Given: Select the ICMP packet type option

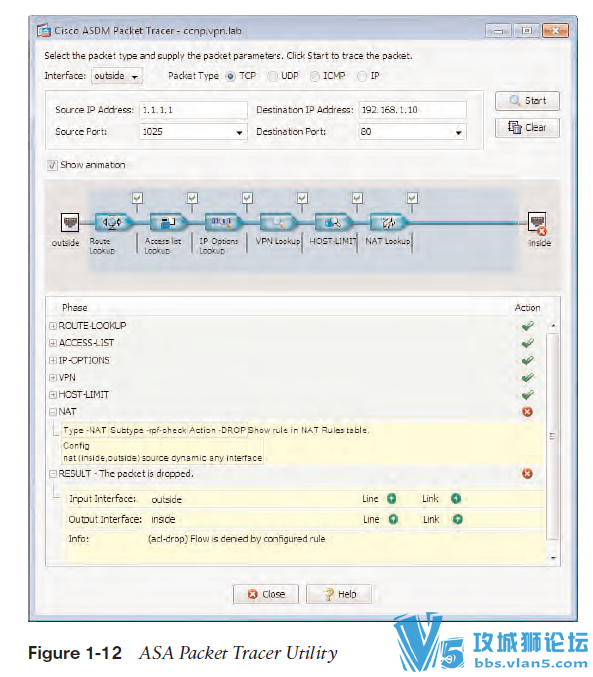Looking at the screenshot, I should [x=315, y=76].
